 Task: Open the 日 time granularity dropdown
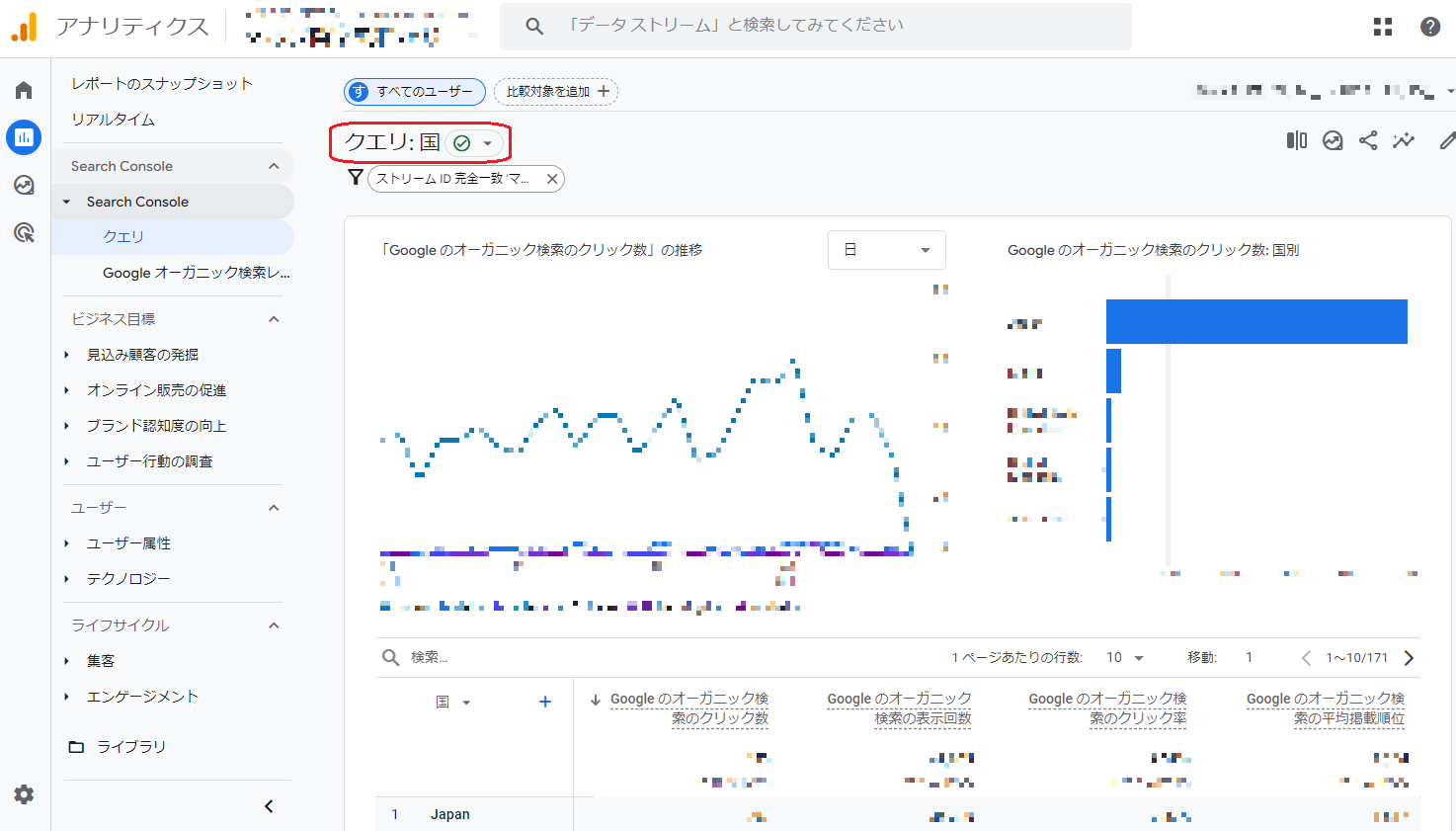[x=886, y=249]
